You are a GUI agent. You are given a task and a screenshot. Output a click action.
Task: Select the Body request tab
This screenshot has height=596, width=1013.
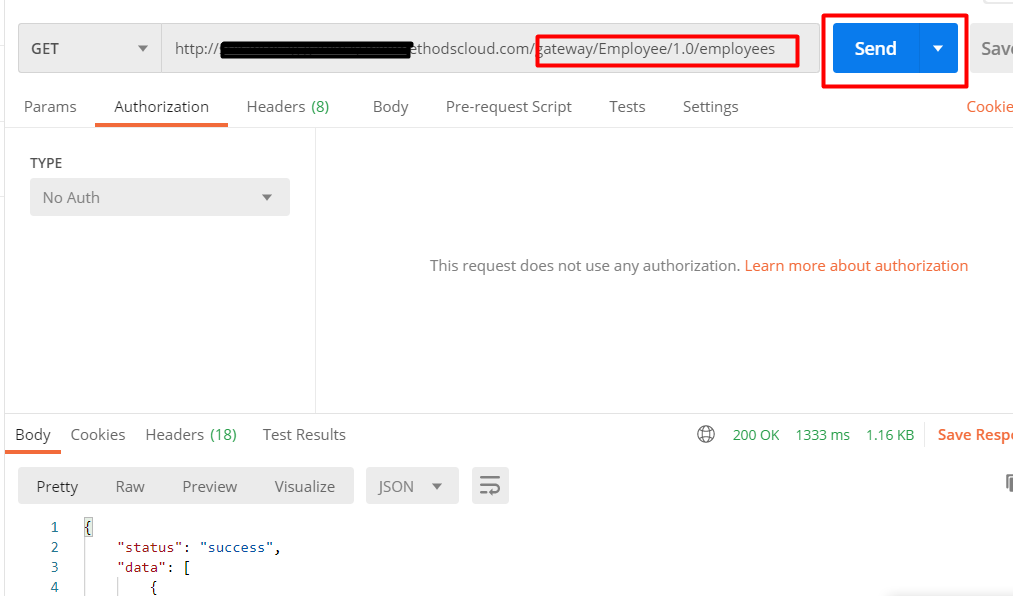(x=390, y=107)
